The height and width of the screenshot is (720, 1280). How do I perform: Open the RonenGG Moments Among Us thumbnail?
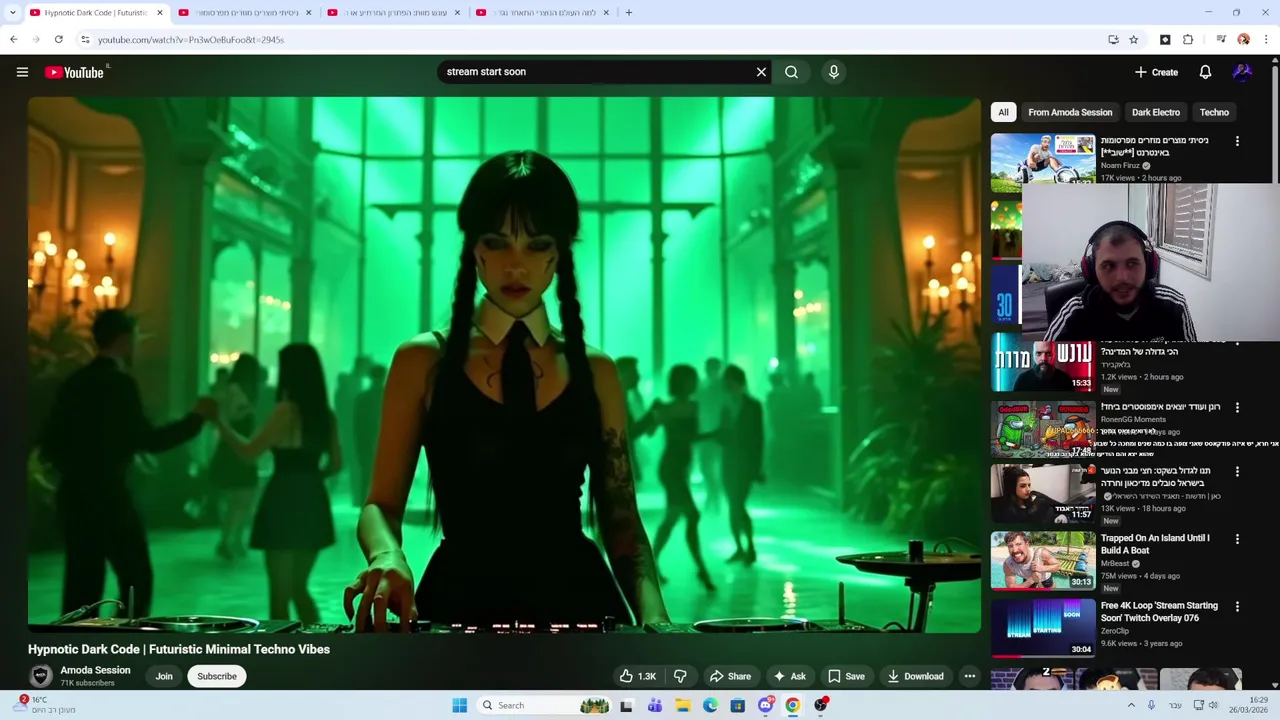coord(1043,430)
